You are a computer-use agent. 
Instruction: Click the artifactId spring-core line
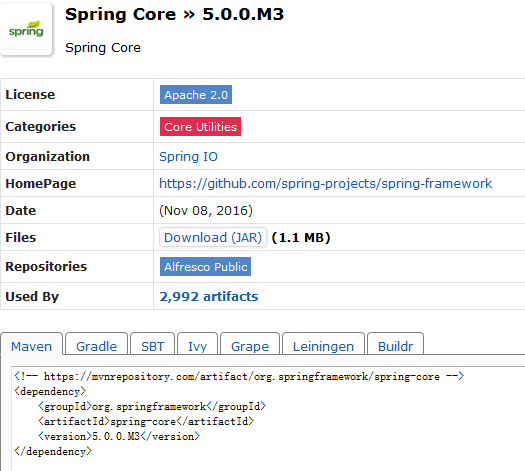(146, 421)
